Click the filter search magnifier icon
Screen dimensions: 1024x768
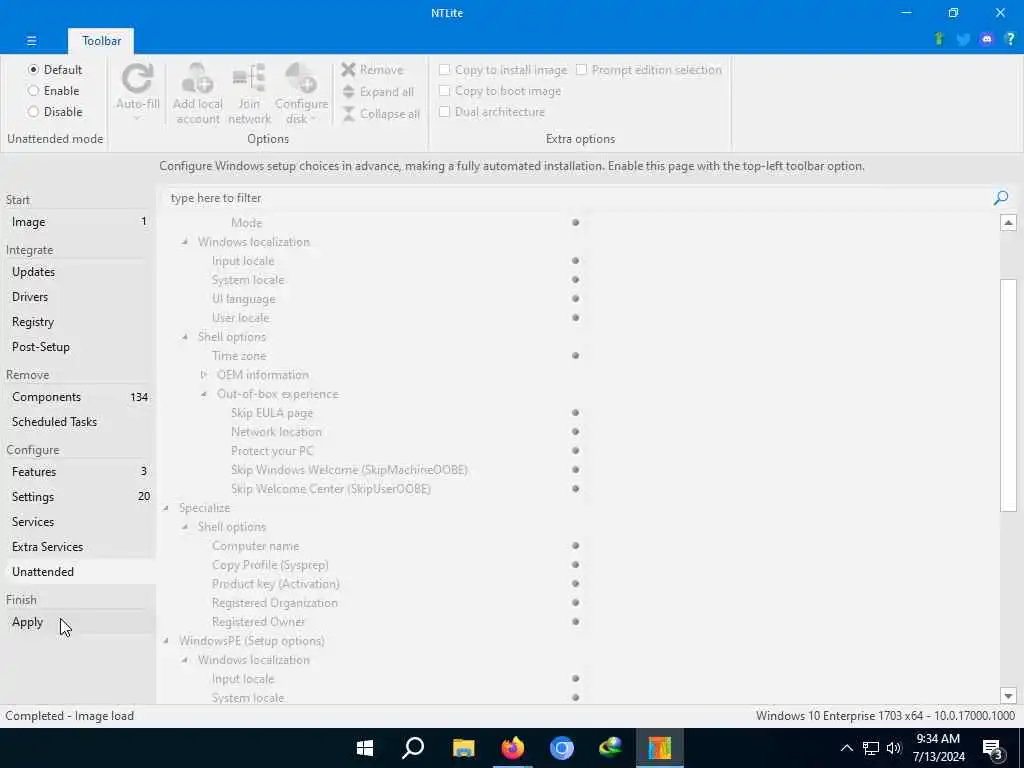click(x=1000, y=198)
